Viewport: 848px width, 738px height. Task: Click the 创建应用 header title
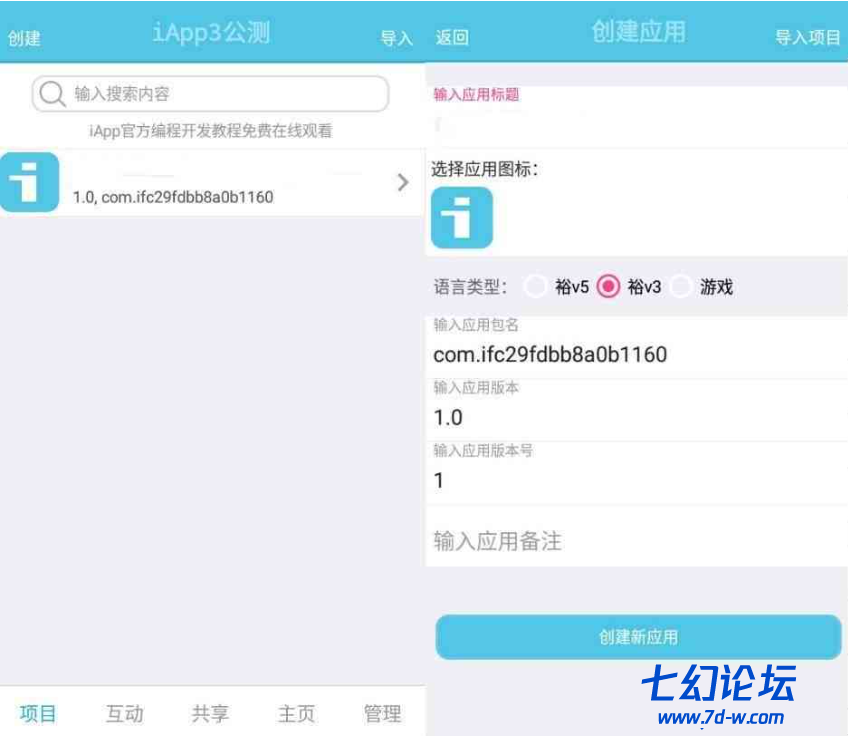[x=638, y=32]
